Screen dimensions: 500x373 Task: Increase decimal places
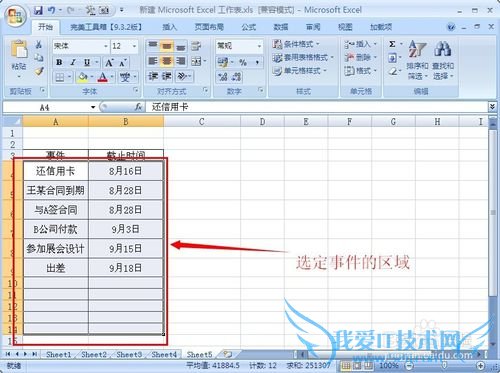(223, 77)
